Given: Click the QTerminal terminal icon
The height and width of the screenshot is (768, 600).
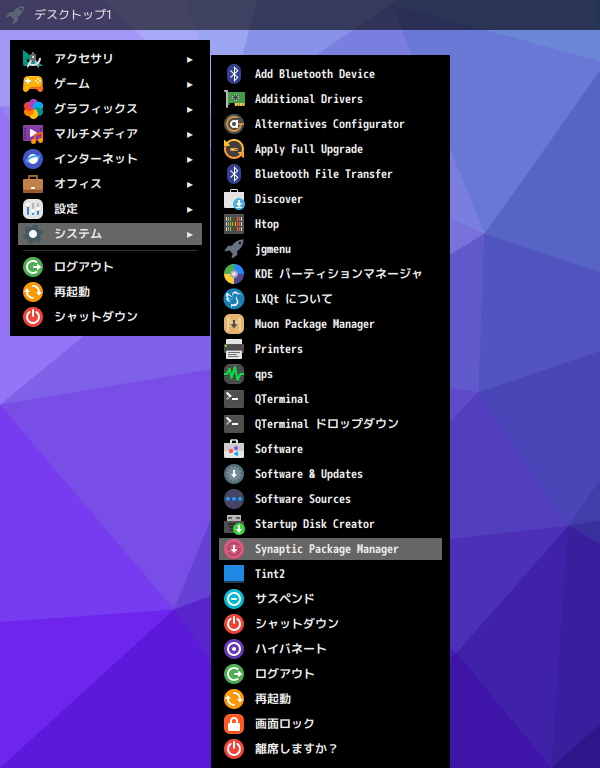Looking at the screenshot, I should coord(234,399).
